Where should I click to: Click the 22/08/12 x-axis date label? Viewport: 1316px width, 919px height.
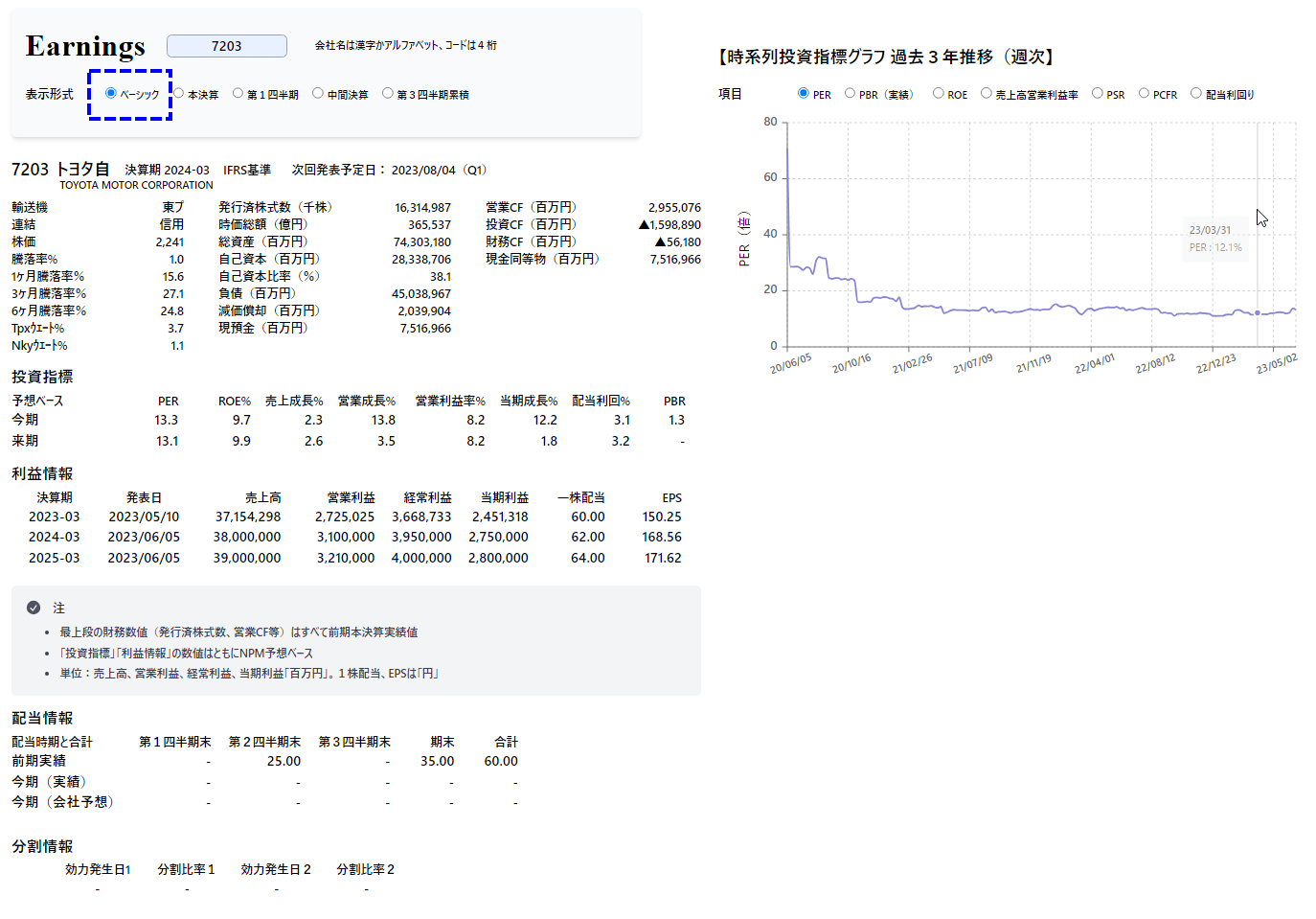pyautogui.click(x=1155, y=364)
